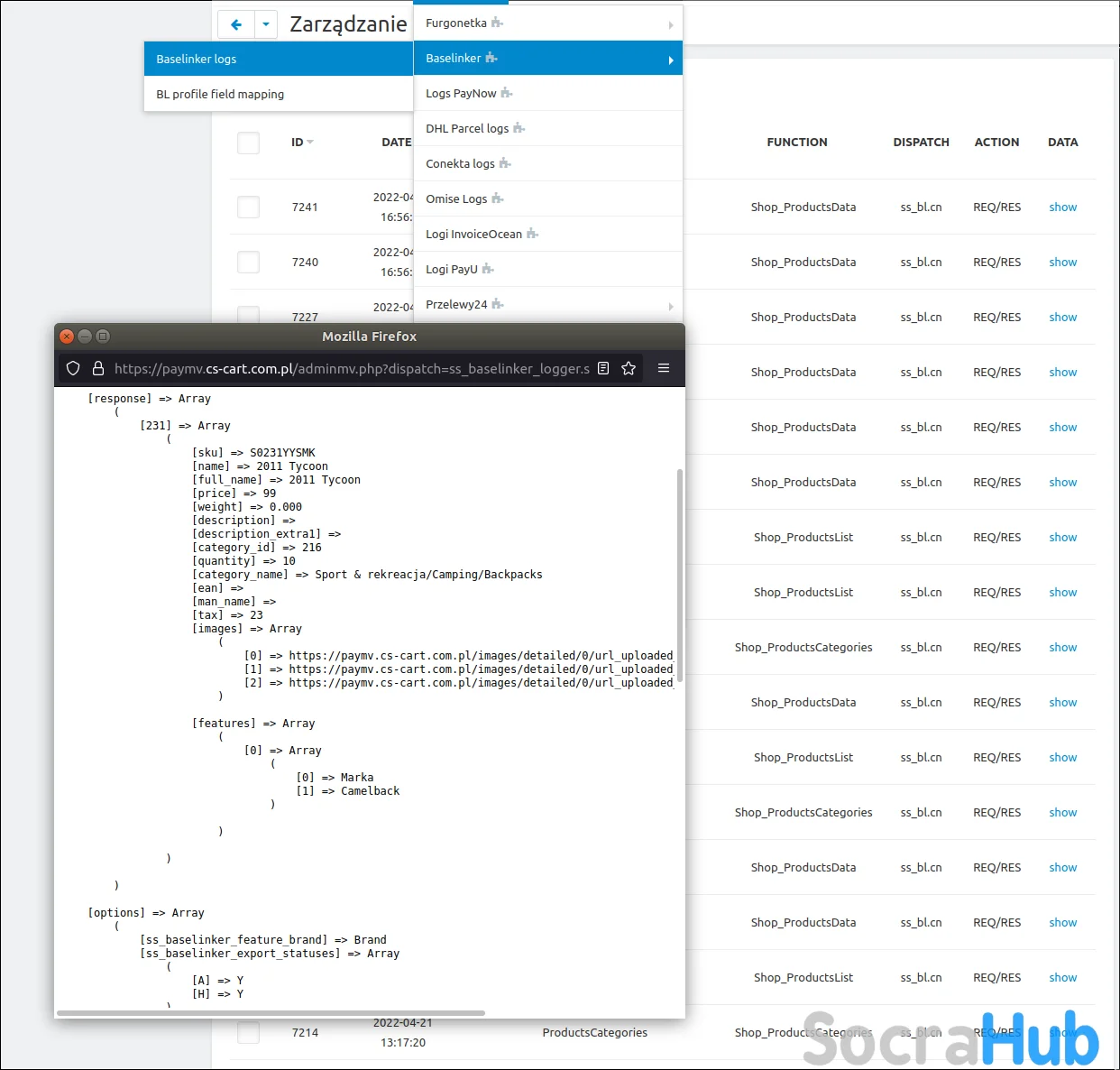Expand the Furgonetka submenu arrow
The width and height of the screenshot is (1120, 1070).
point(671,25)
